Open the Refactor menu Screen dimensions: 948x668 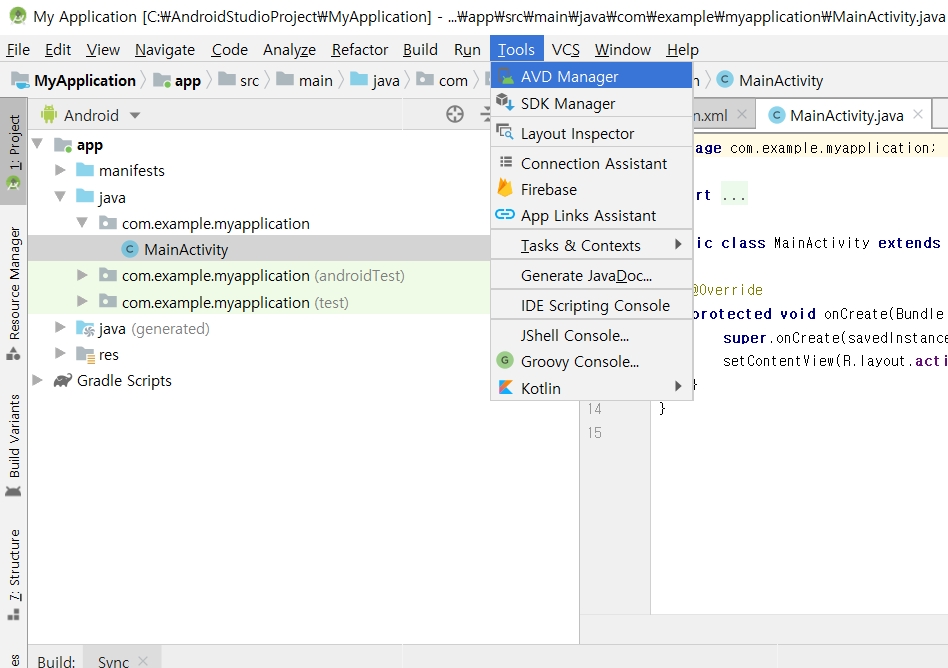point(360,50)
